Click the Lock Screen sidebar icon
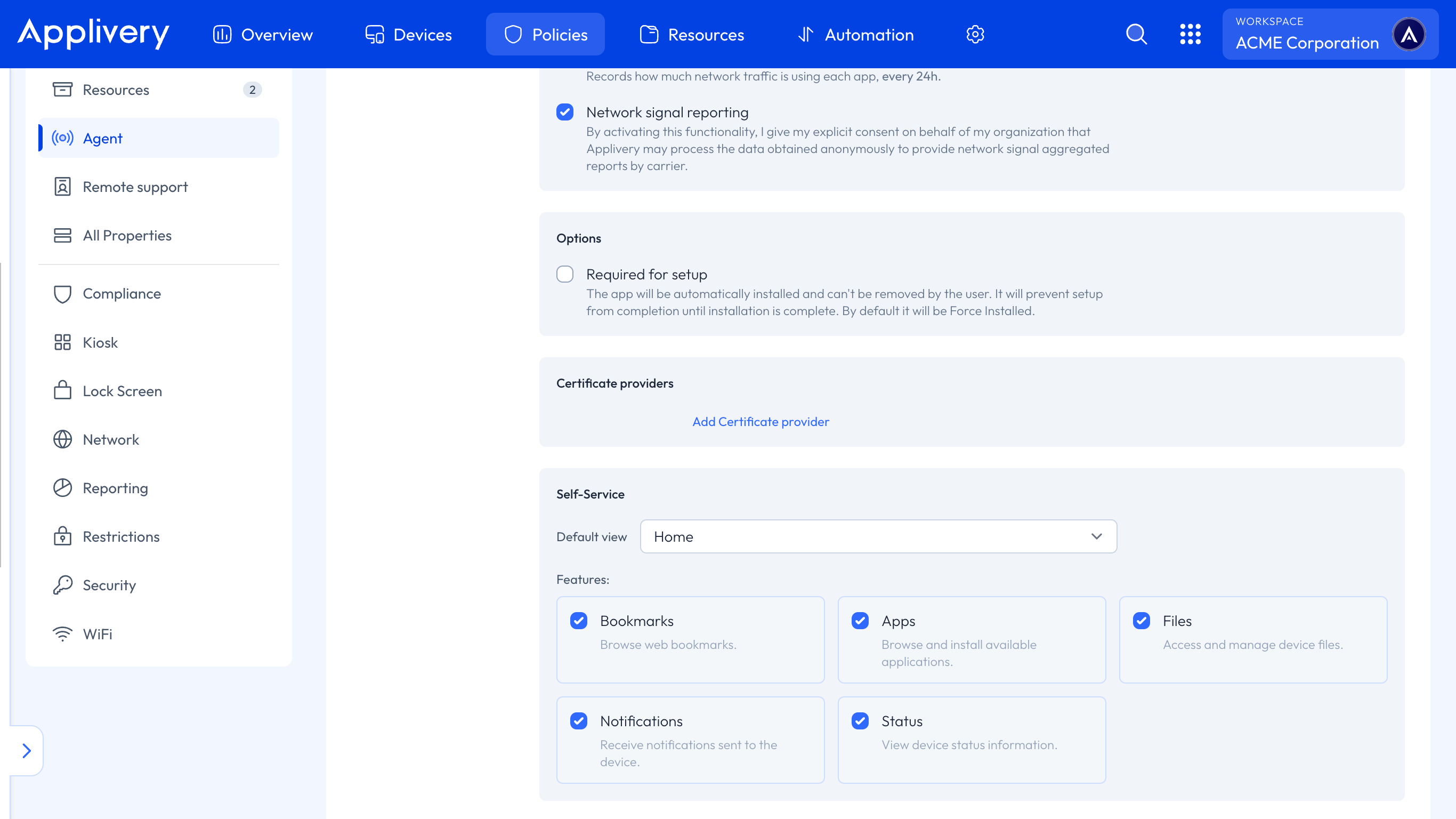The height and width of the screenshot is (819, 1456). coord(62,391)
